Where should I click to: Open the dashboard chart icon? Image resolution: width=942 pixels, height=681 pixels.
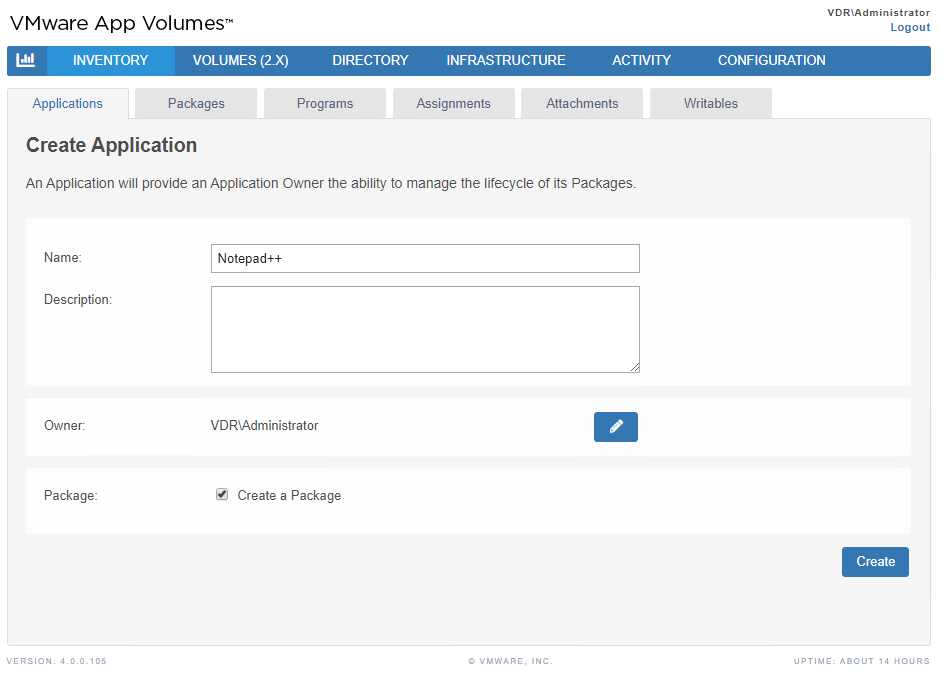[x=26, y=60]
